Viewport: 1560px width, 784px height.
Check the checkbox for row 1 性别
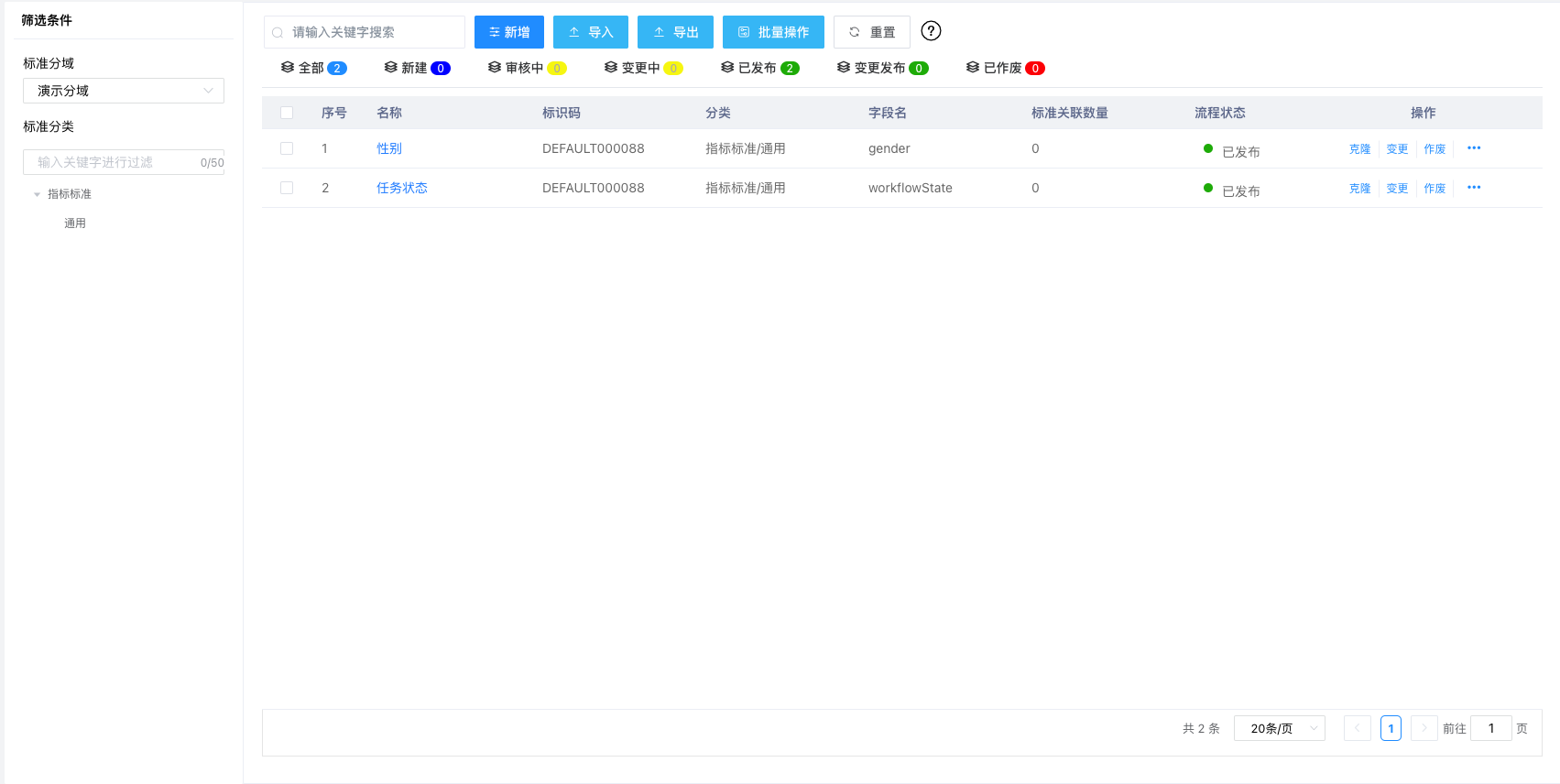pos(287,148)
